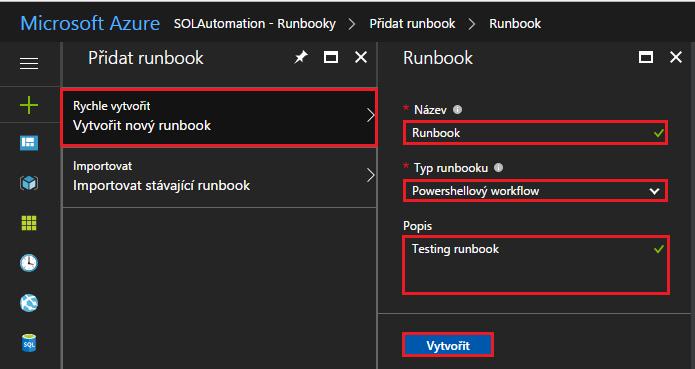Open All resources green grid icon
695x369 pixels.
(x=29, y=223)
